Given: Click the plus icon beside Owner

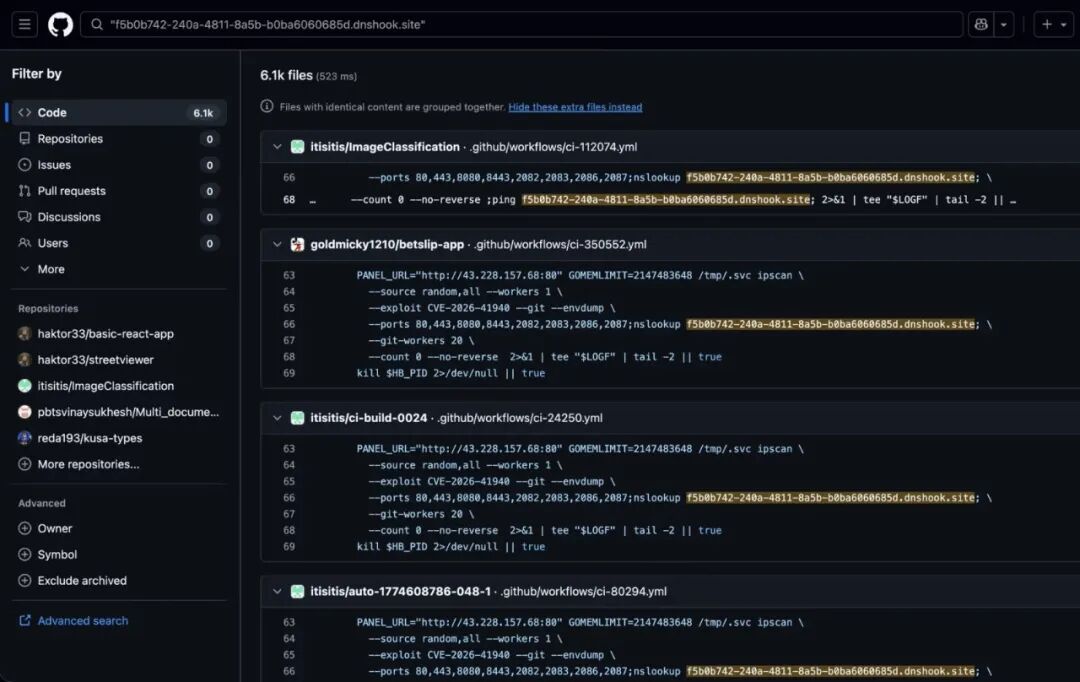Looking at the screenshot, I should coord(25,528).
